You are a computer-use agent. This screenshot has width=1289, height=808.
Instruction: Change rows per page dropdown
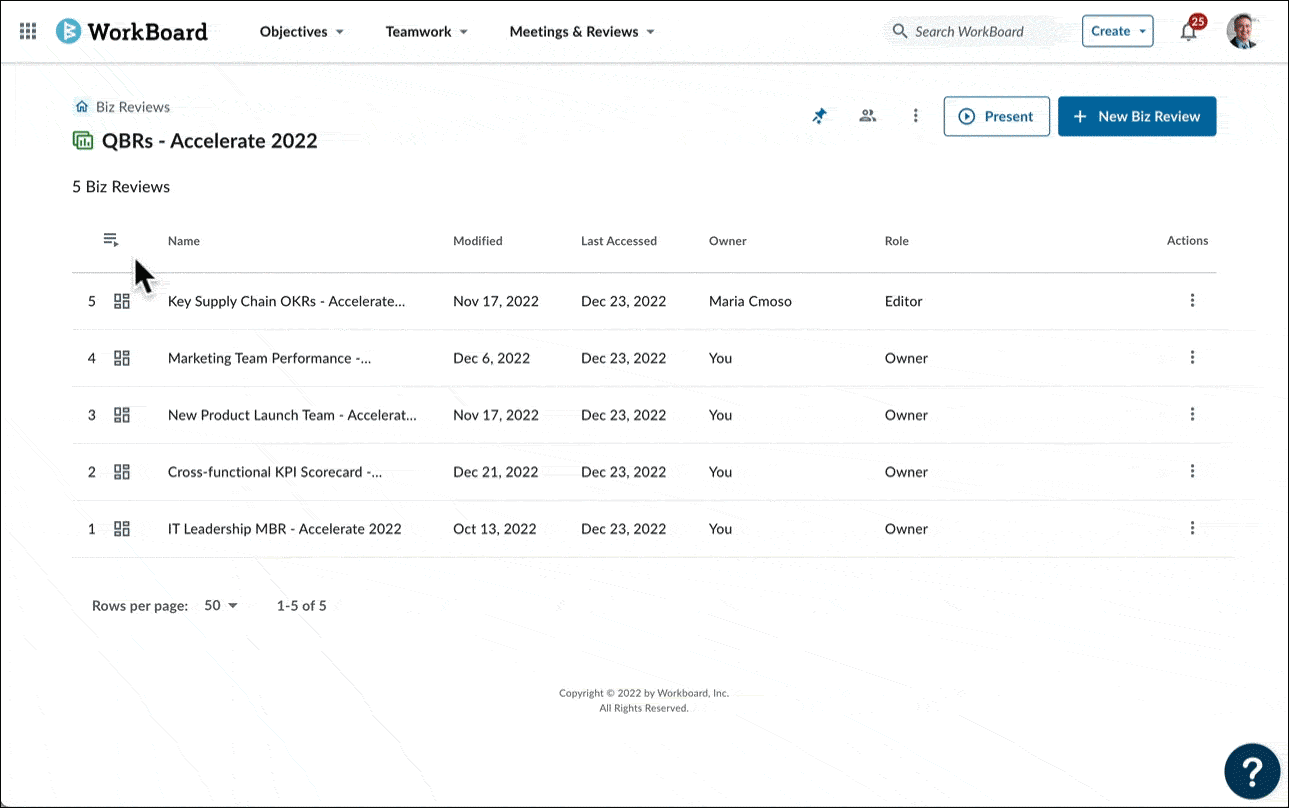coord(221,605)
